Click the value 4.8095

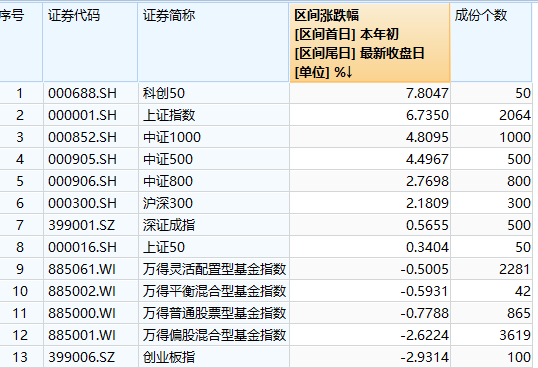427,137
